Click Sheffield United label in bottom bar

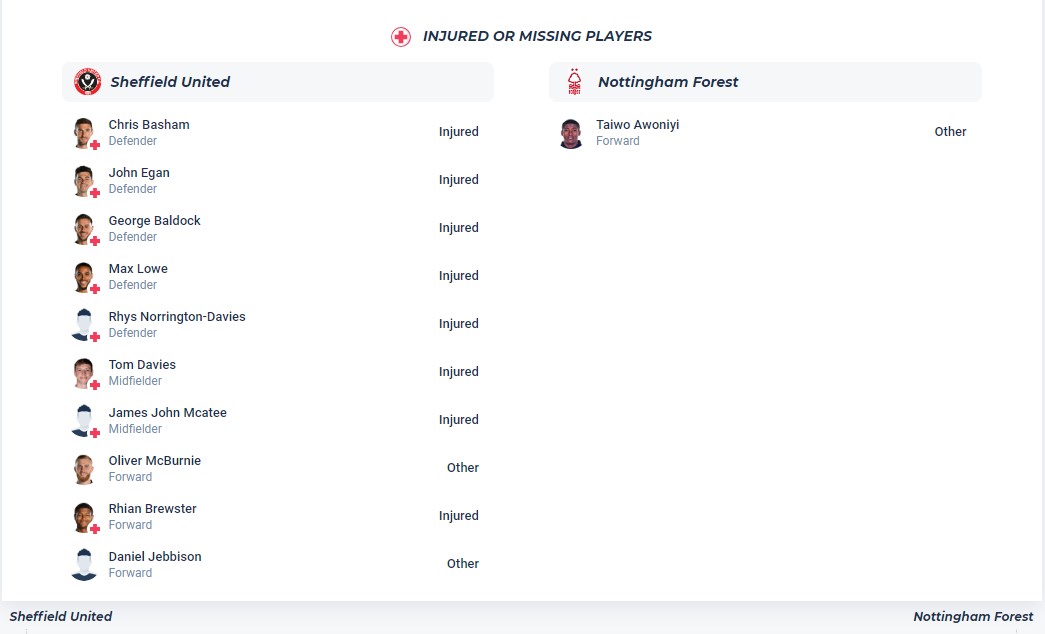61,617
